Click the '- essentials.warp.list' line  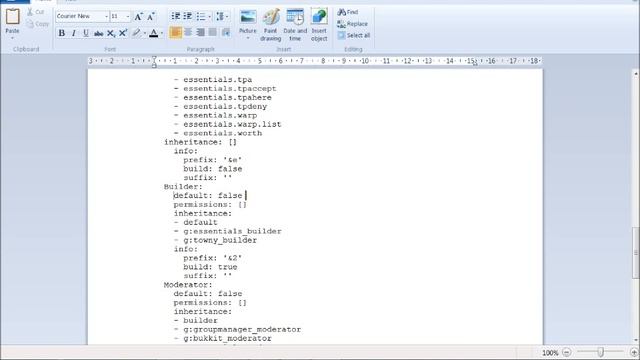[228, 124]
